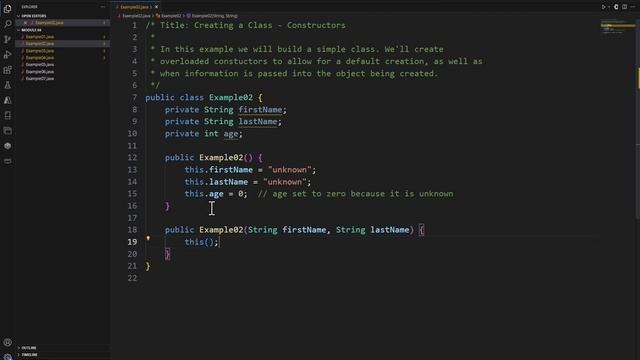Click the Example02.java file breadcrumb

[x=136, y=16]
